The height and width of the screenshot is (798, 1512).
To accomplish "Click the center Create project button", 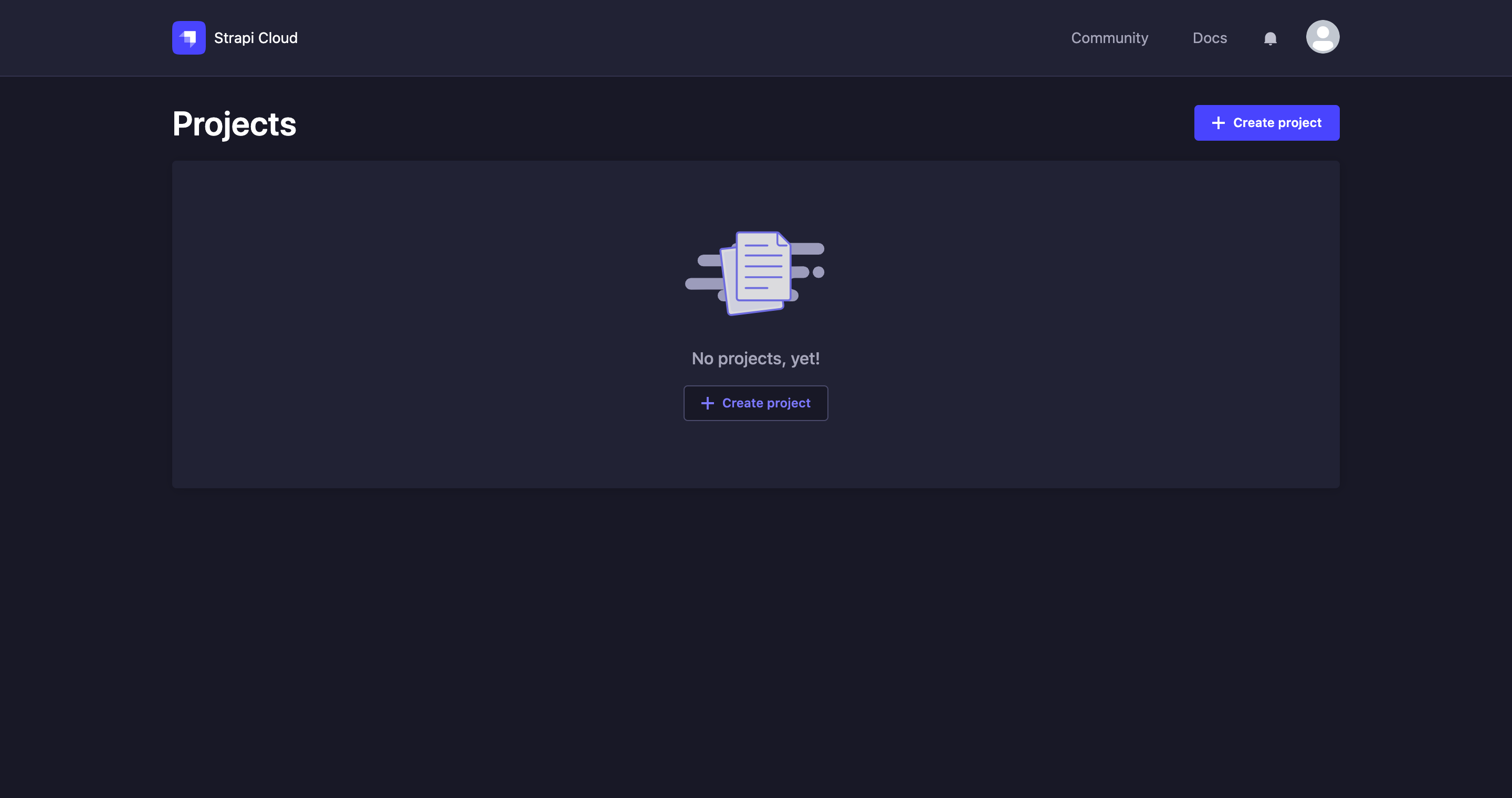I will (x=756, y=403).
